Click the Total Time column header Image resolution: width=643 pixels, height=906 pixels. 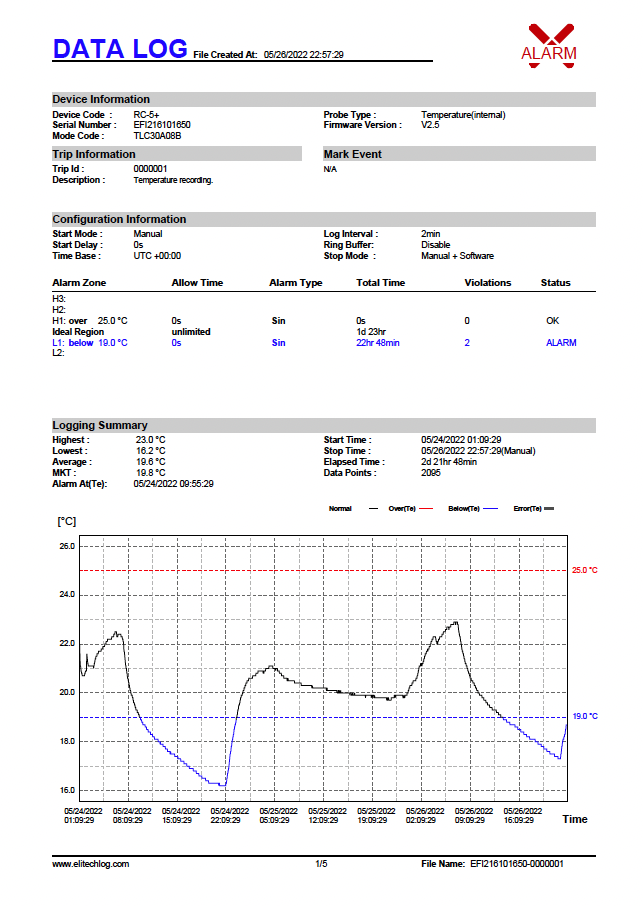[x=381, y=283]
